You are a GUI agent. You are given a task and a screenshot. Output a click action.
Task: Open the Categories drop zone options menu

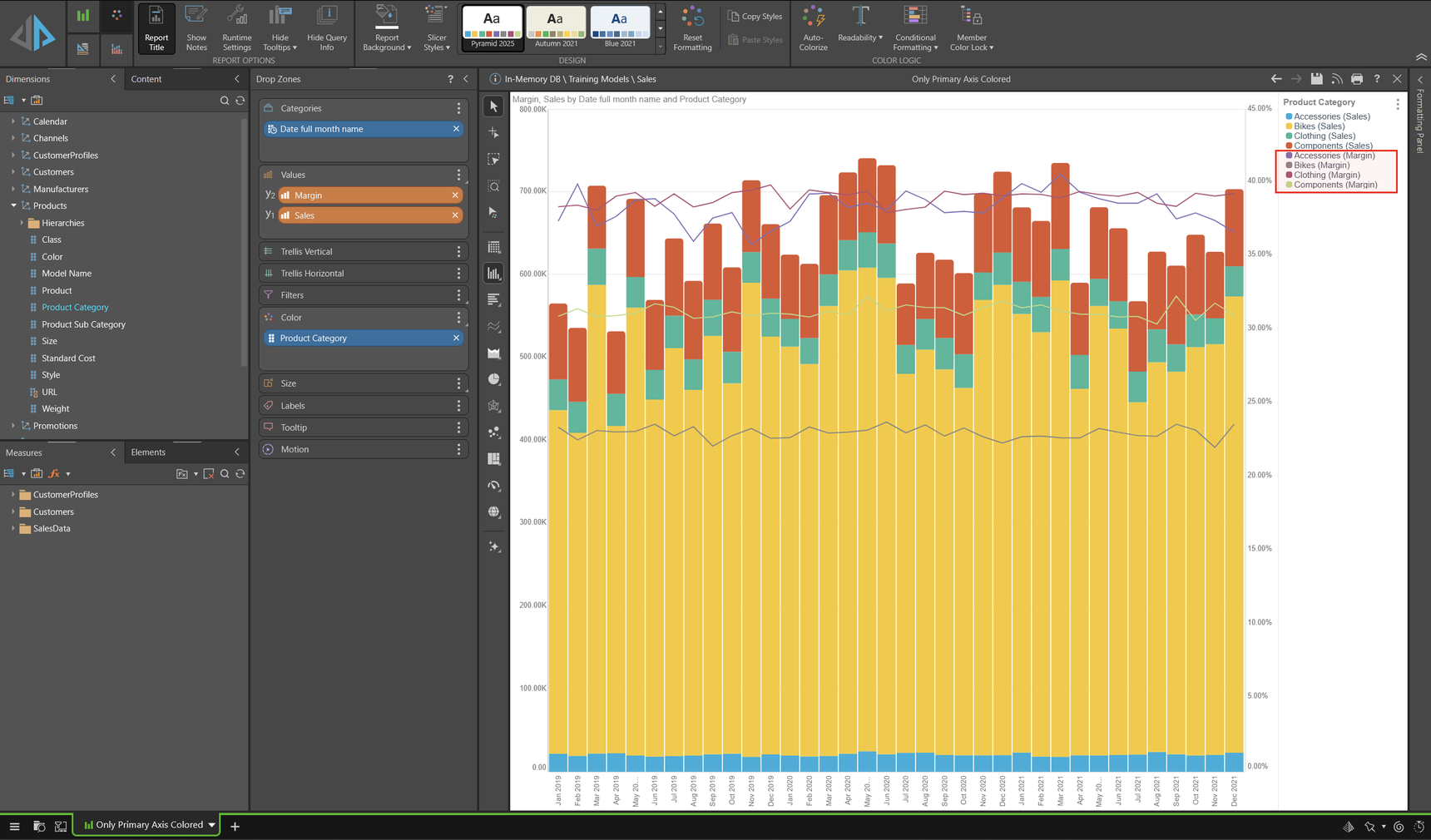[x=458, y=108]
